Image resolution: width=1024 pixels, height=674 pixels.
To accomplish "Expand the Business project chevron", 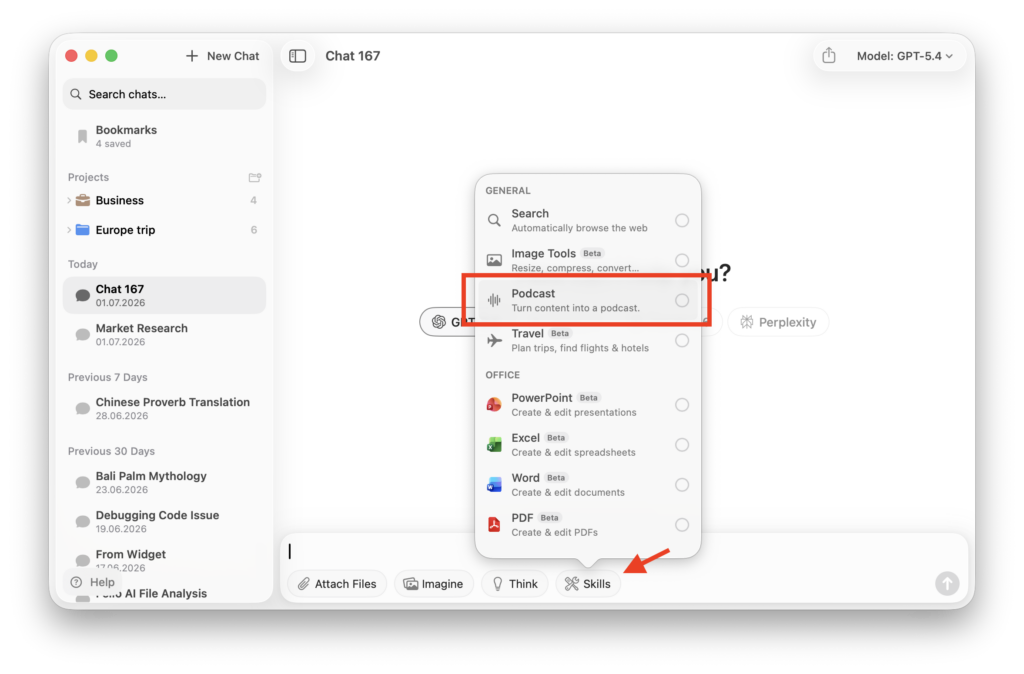I will [69, 201].
